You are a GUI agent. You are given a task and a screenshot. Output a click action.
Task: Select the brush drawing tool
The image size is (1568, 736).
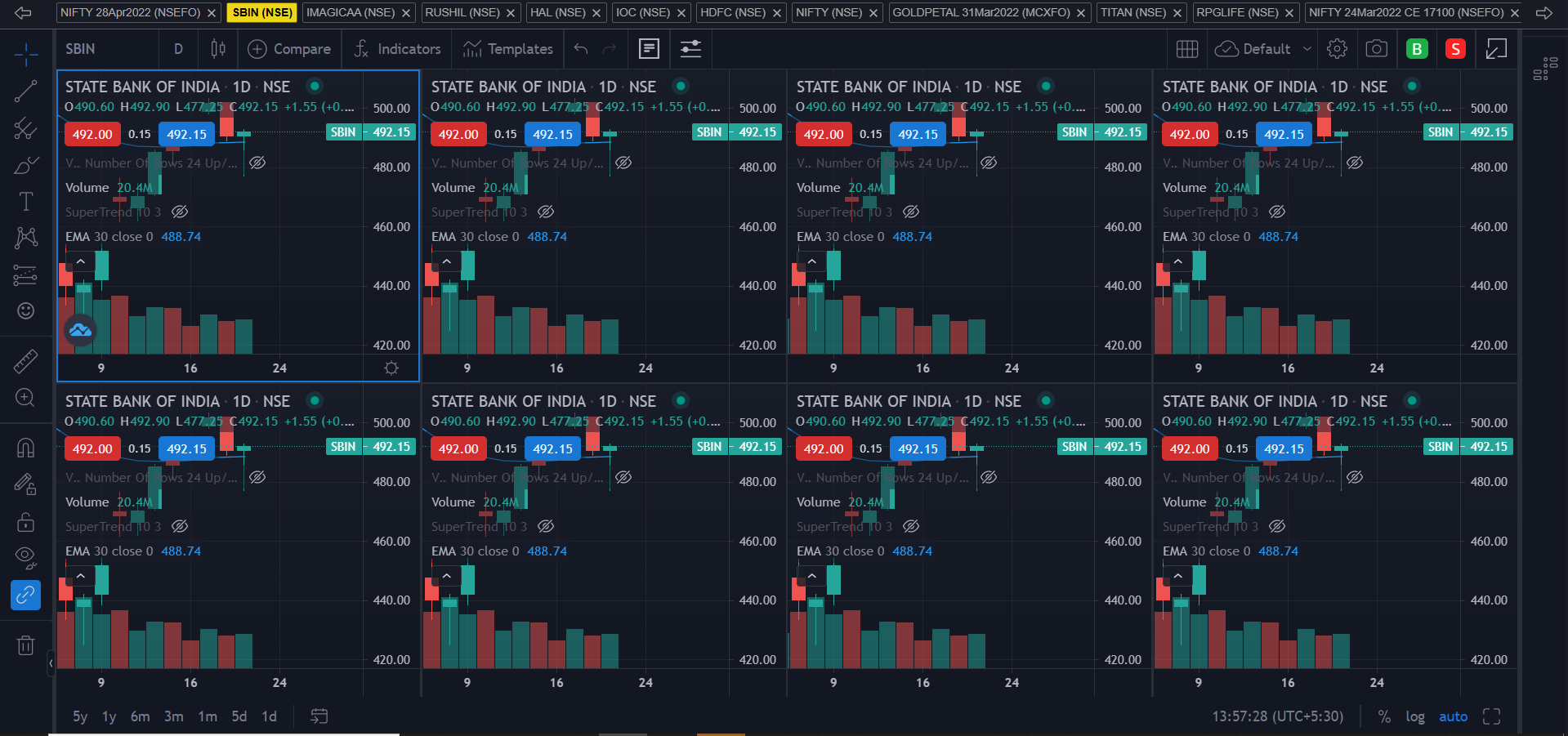25,166
